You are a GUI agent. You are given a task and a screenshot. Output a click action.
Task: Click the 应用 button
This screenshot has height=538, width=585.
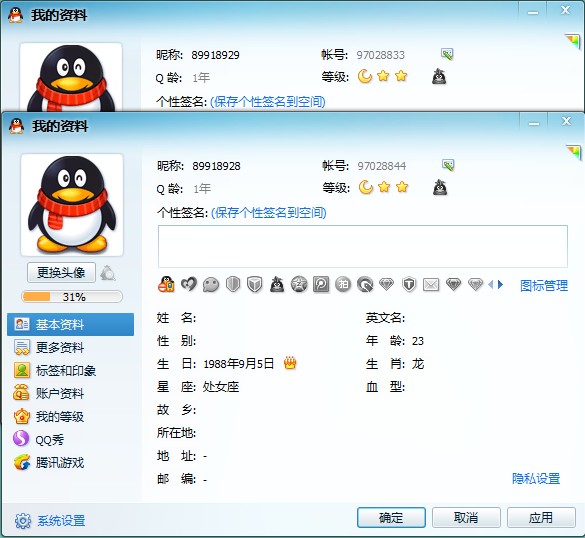point(541,518)
